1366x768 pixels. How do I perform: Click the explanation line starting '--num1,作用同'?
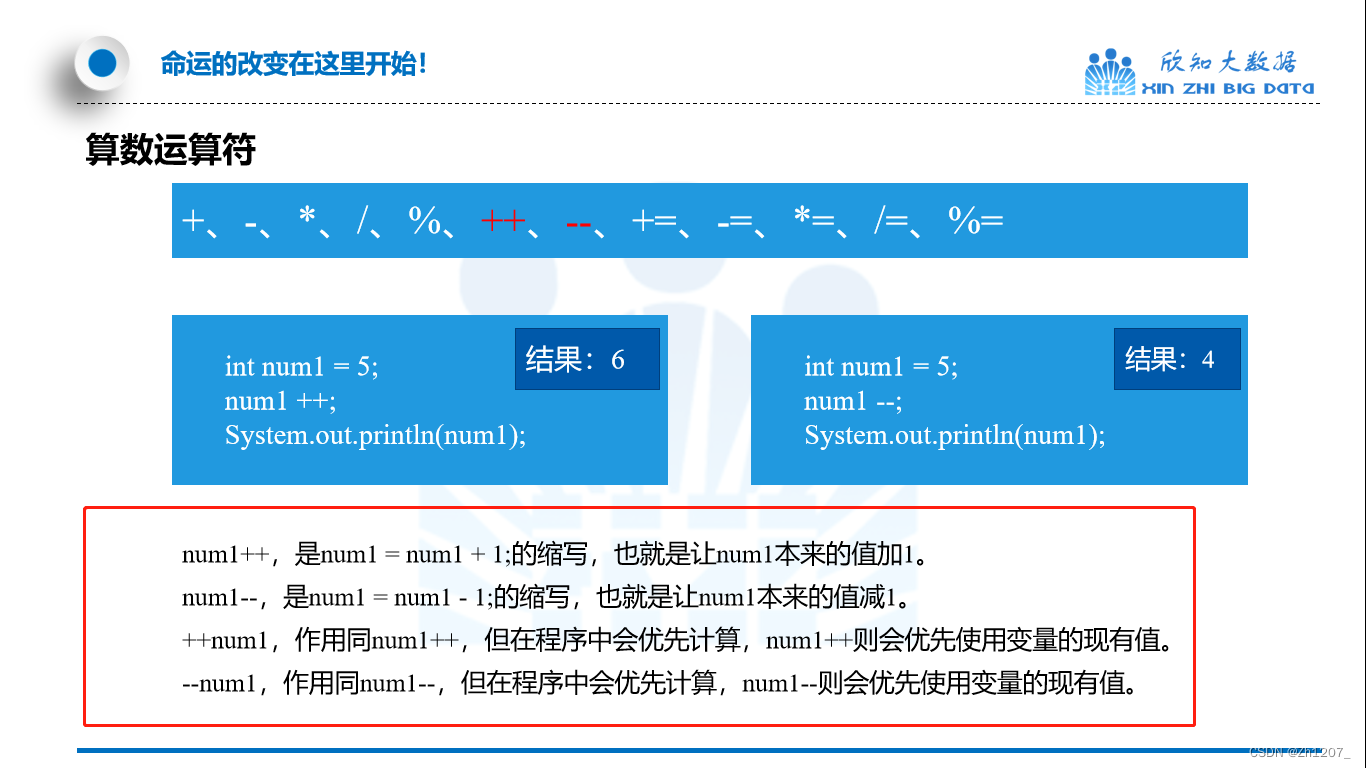click(659, 683)
